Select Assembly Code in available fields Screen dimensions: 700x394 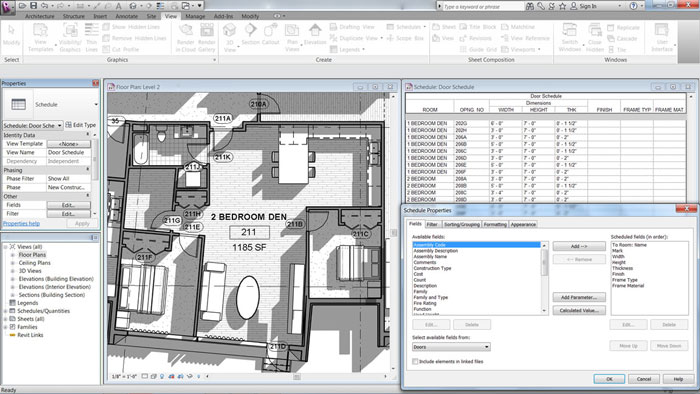(x=476, y=245)
